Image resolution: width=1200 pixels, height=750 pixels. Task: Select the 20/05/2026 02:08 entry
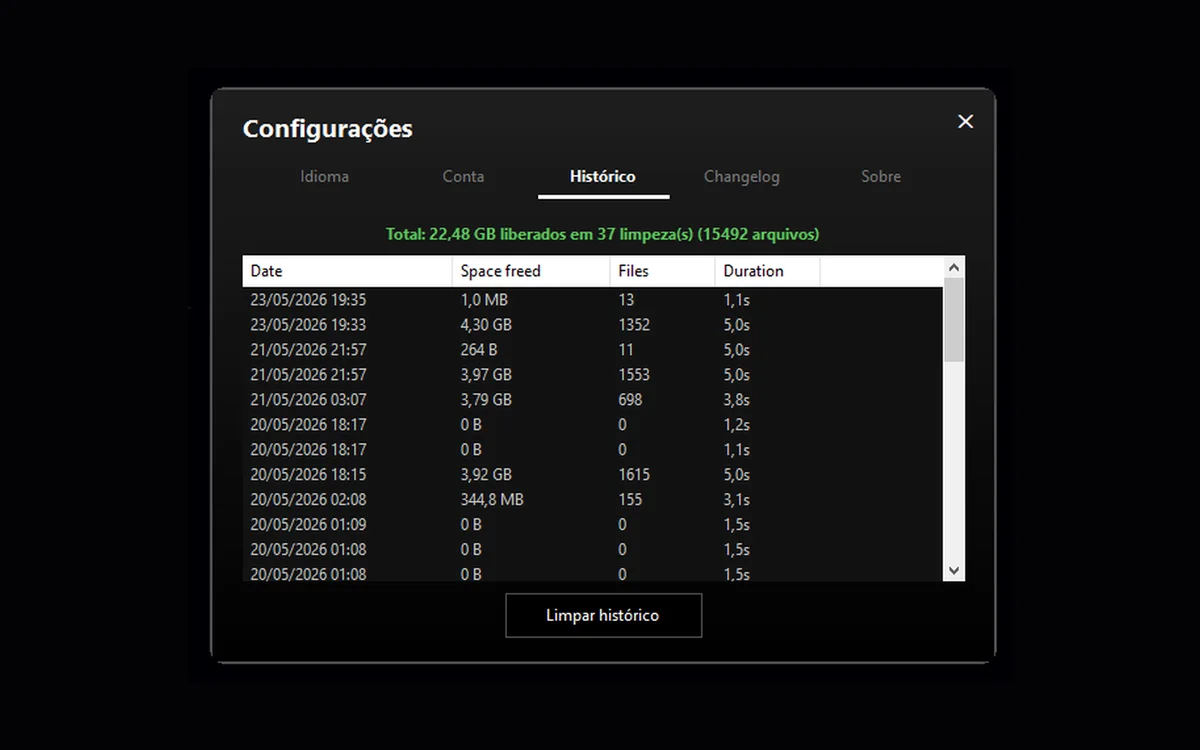(593, 499)
